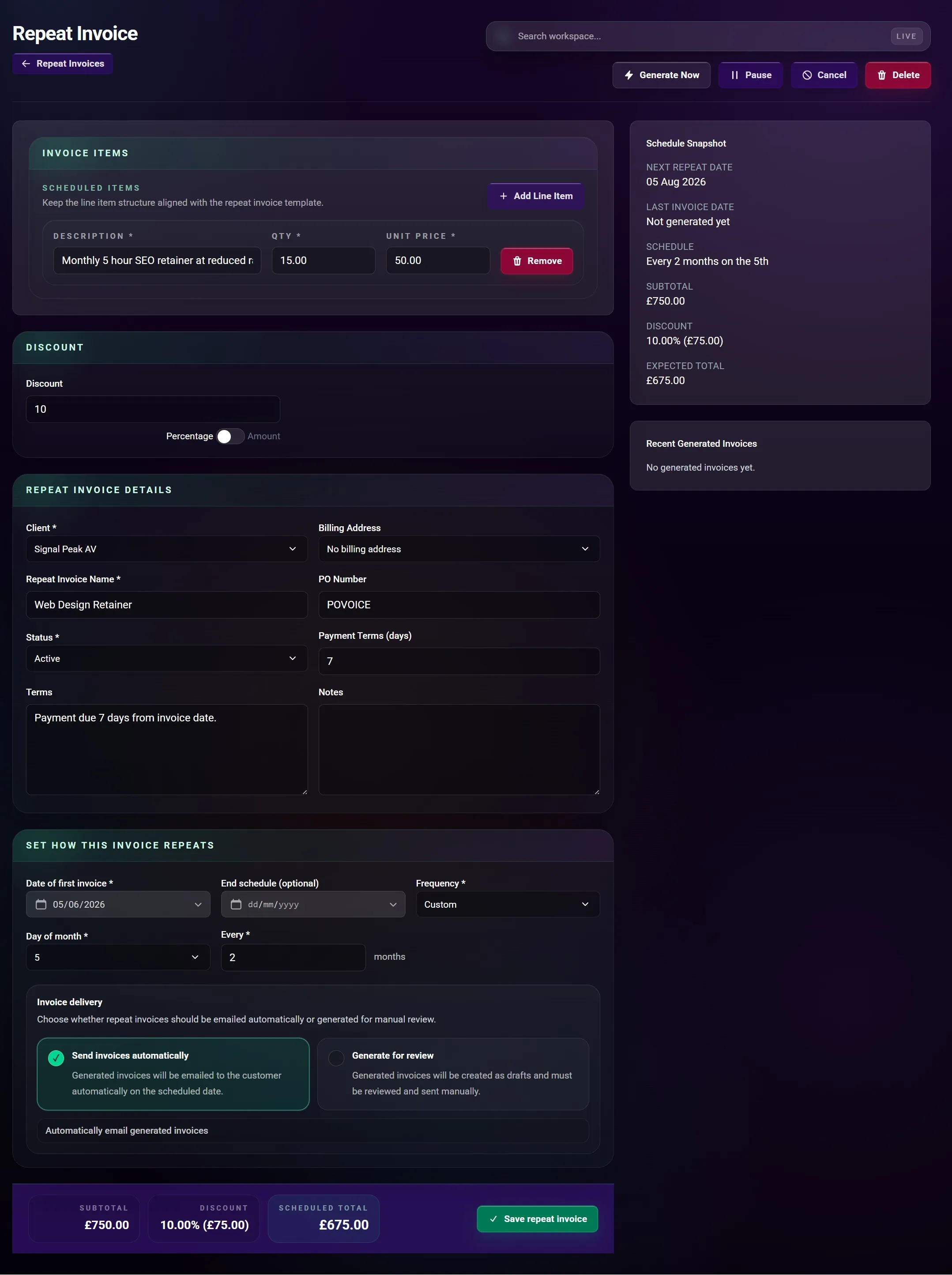Toggle the Percentage/Amount discount switch
This screenshot has height=1275, width=952.
(230, 436)
